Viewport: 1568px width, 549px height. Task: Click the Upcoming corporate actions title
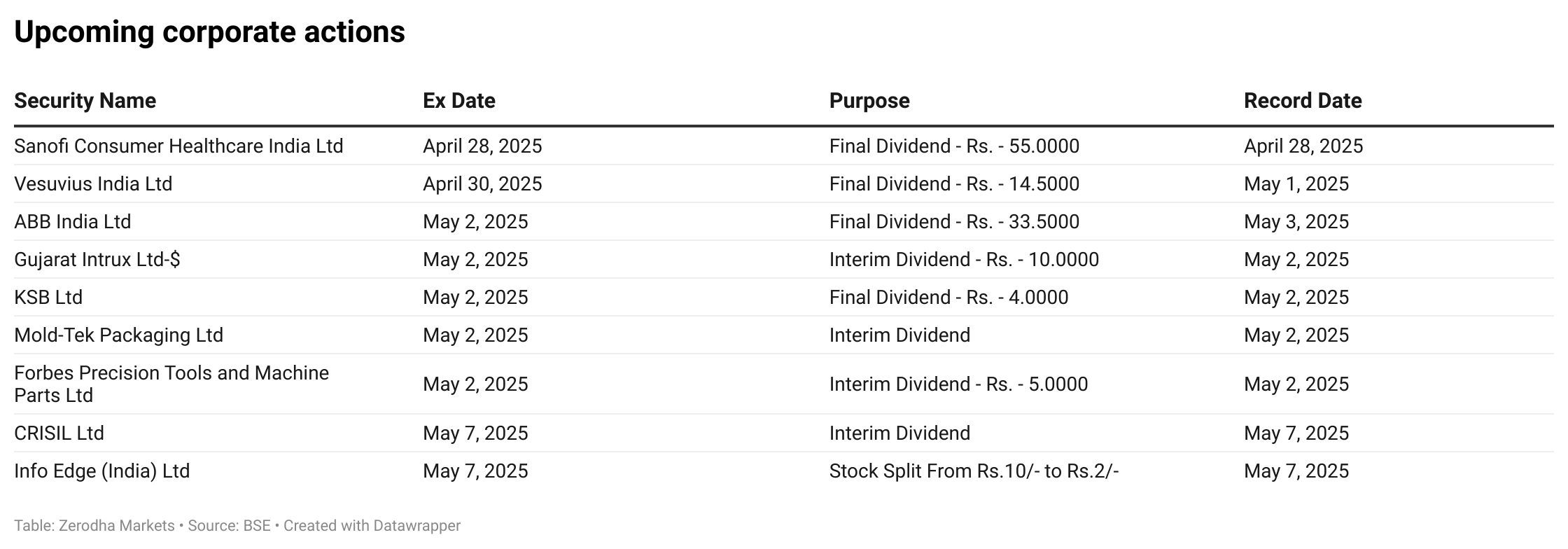[209, 32]
